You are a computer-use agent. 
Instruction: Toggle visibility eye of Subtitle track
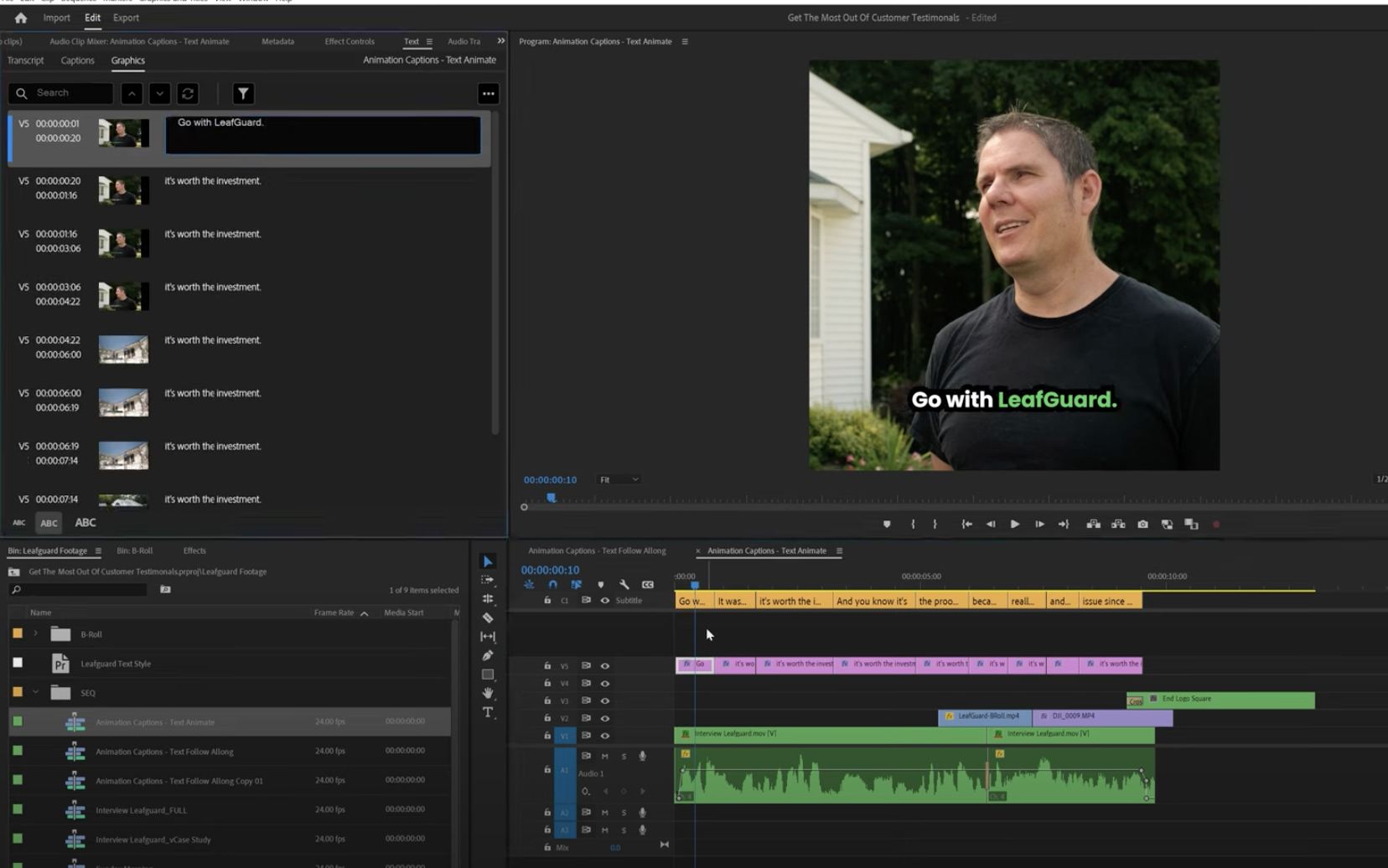(604, 601)
